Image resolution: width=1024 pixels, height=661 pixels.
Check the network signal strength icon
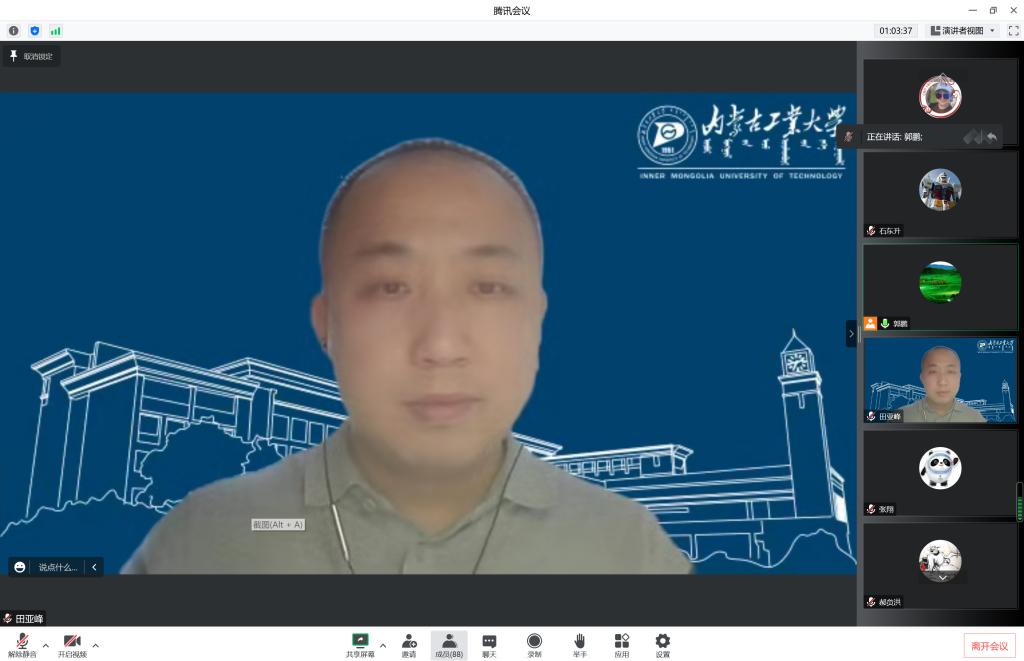[55, 31]
